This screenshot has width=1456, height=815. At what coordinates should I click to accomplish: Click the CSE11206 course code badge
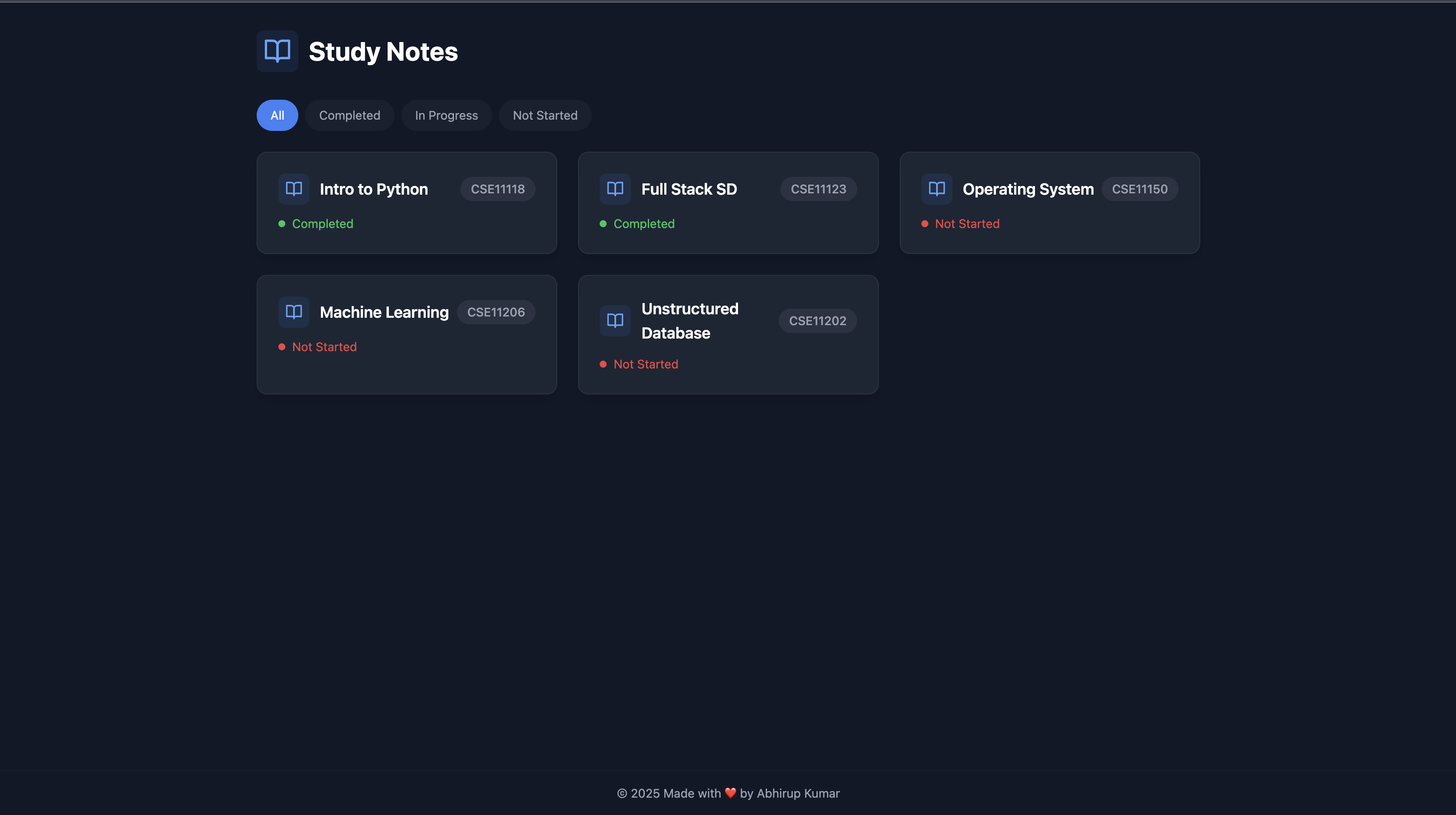tap(496, 312)
